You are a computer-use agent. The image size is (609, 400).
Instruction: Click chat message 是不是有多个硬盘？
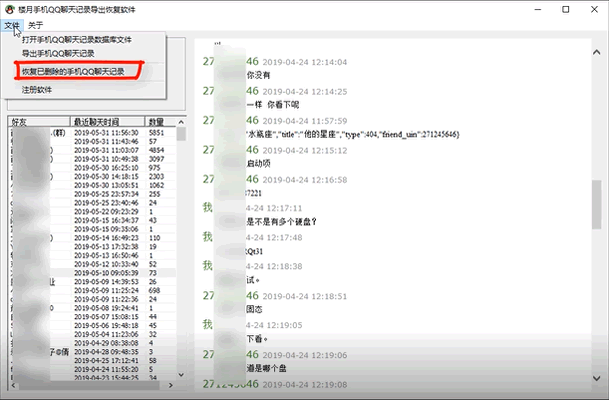pos(282,222)
